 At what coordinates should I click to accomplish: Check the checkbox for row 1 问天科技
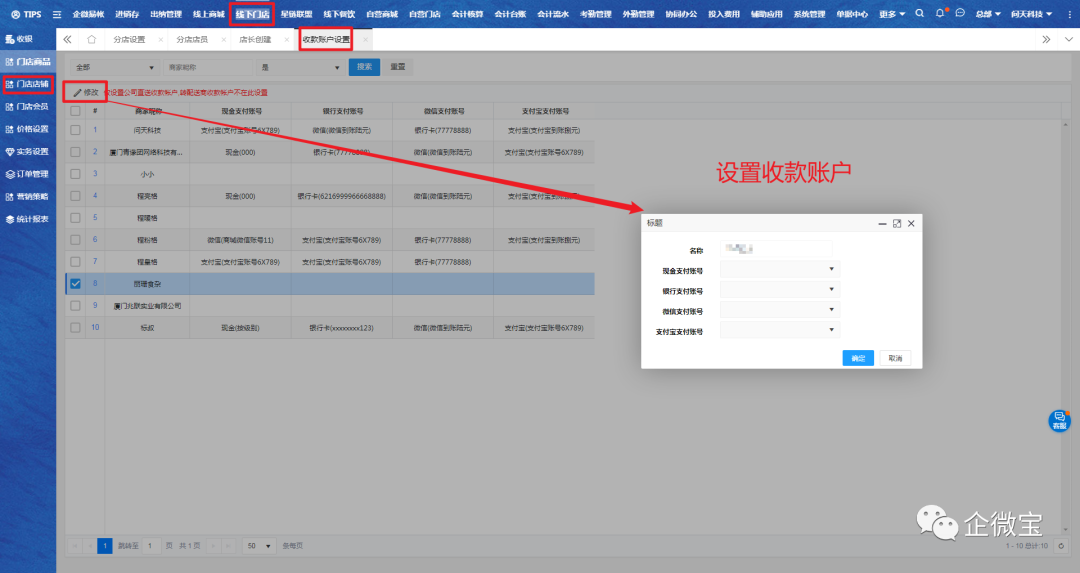(75, 130)
